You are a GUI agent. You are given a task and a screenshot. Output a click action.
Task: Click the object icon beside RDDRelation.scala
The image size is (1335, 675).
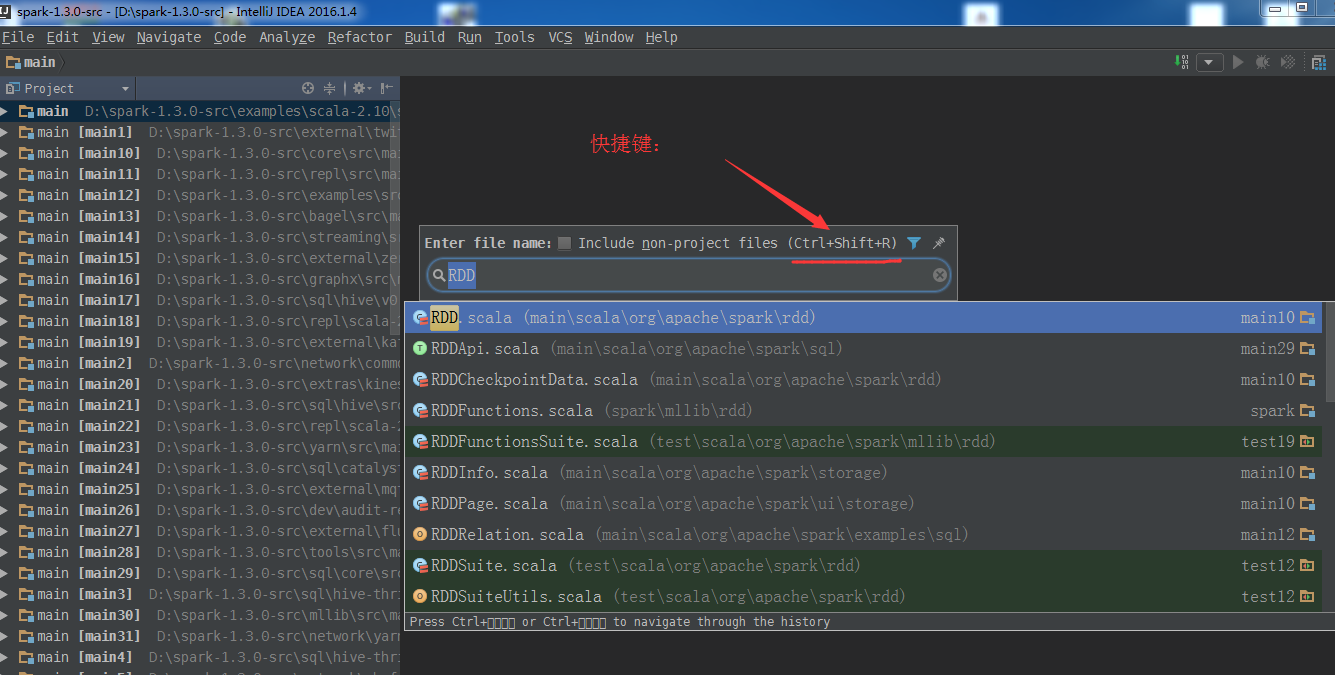(420, 535)
